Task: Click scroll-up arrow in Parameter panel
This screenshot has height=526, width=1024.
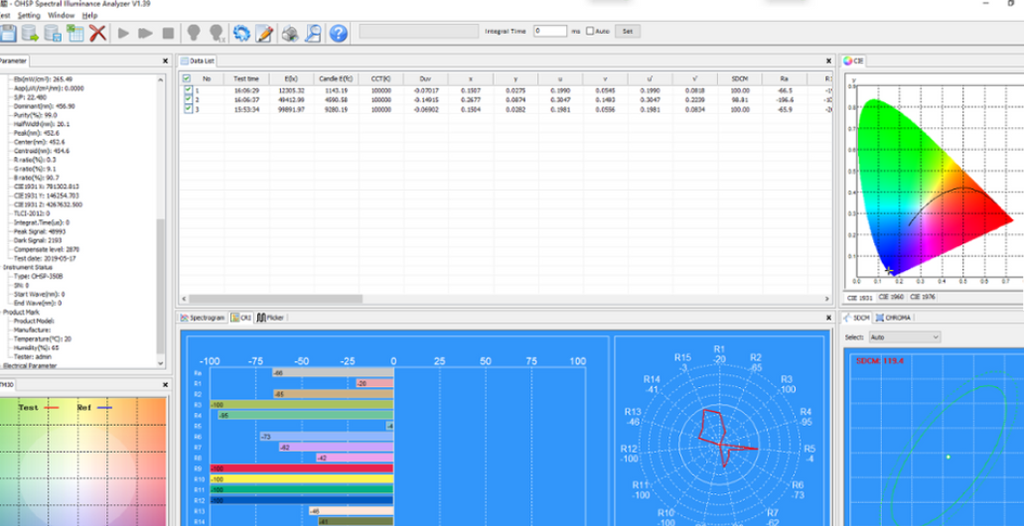Action: click(161, 78)
